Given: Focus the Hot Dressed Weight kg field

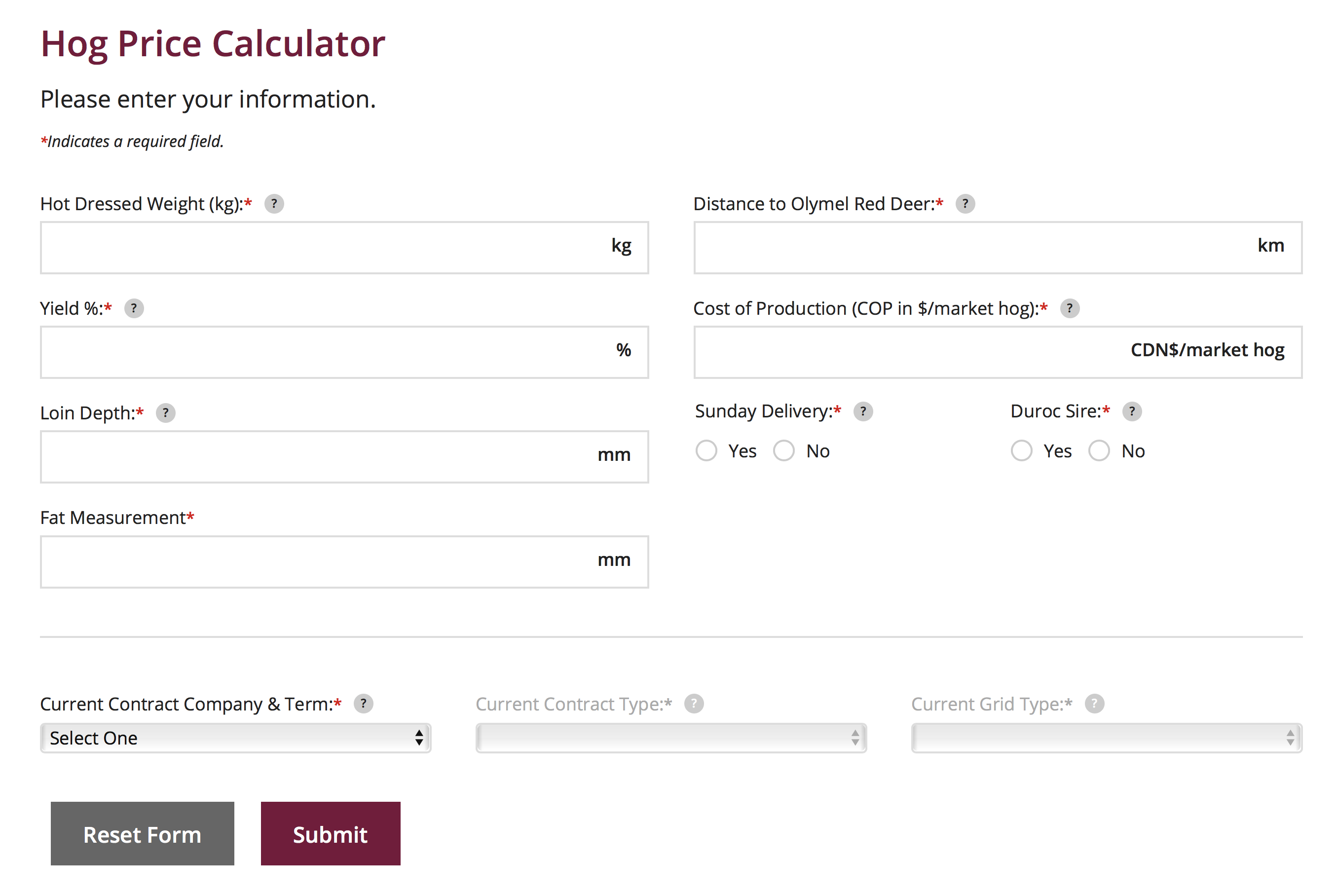Looking at the screenshot, I should 320,248.
